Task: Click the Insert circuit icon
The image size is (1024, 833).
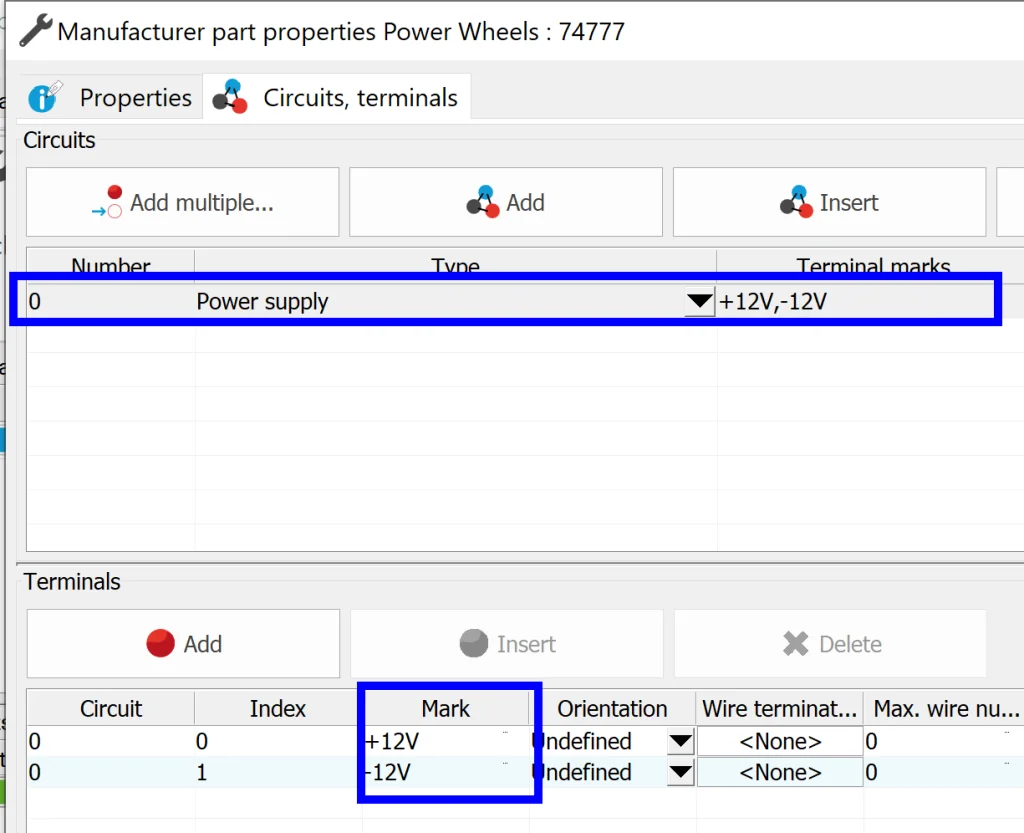Action: [x=796, y=202]
